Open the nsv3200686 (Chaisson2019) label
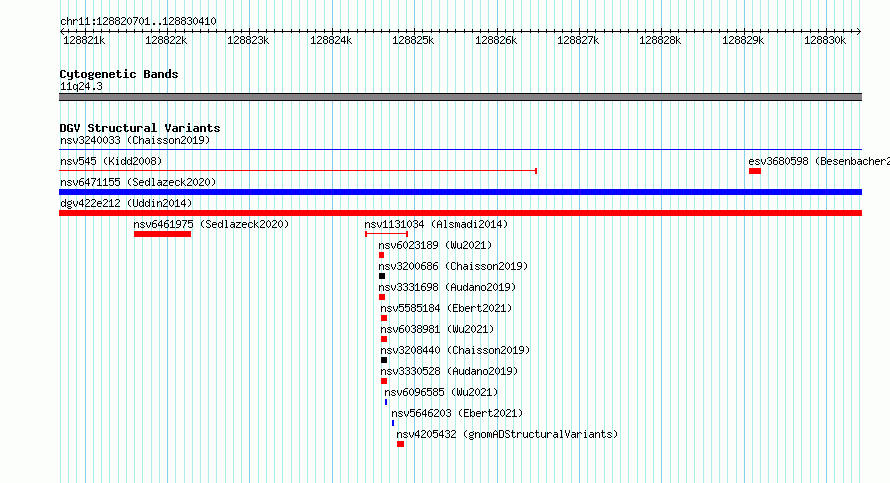This screenshot has height=483, width=890. (x=454, y=266)
